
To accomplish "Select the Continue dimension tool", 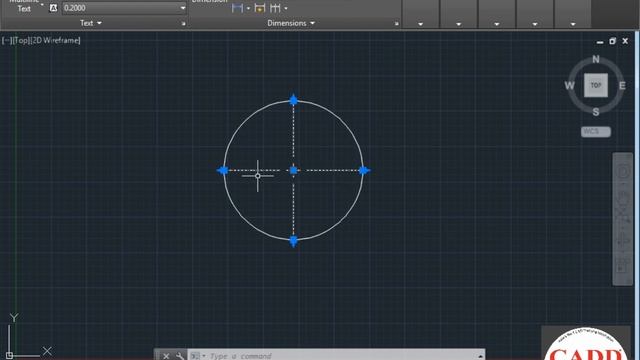I will 275,8.
